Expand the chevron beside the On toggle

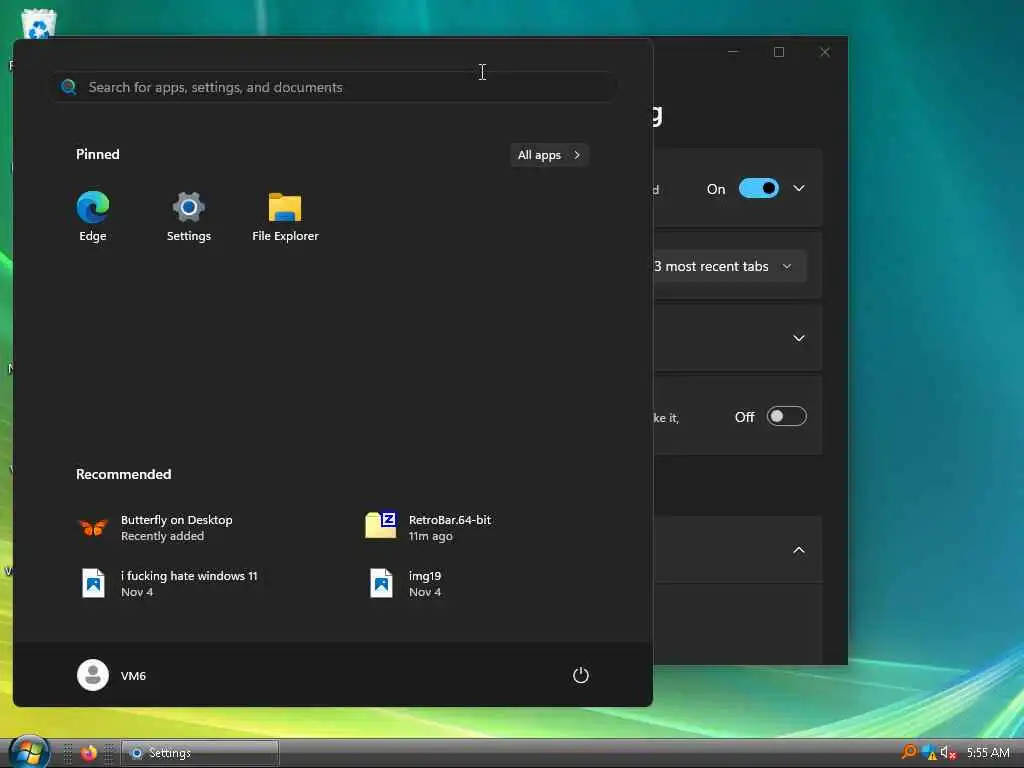tap(799, 188)
